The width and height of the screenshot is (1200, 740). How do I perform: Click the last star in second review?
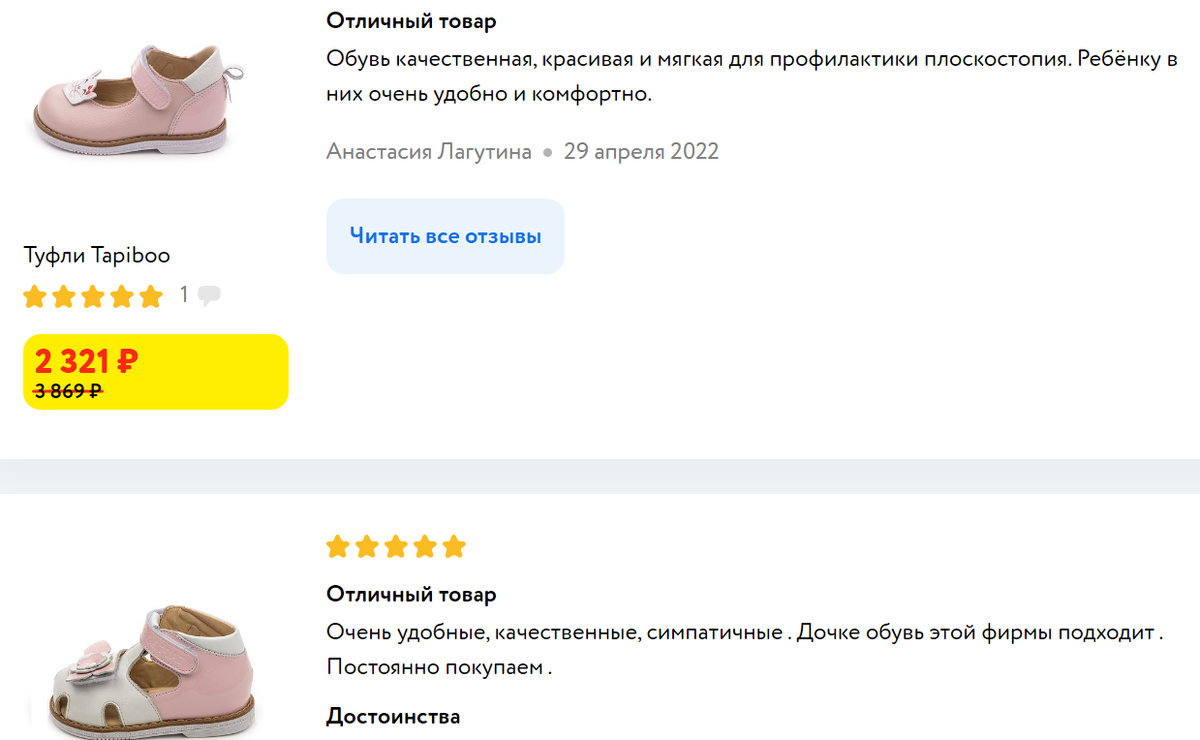451,546
